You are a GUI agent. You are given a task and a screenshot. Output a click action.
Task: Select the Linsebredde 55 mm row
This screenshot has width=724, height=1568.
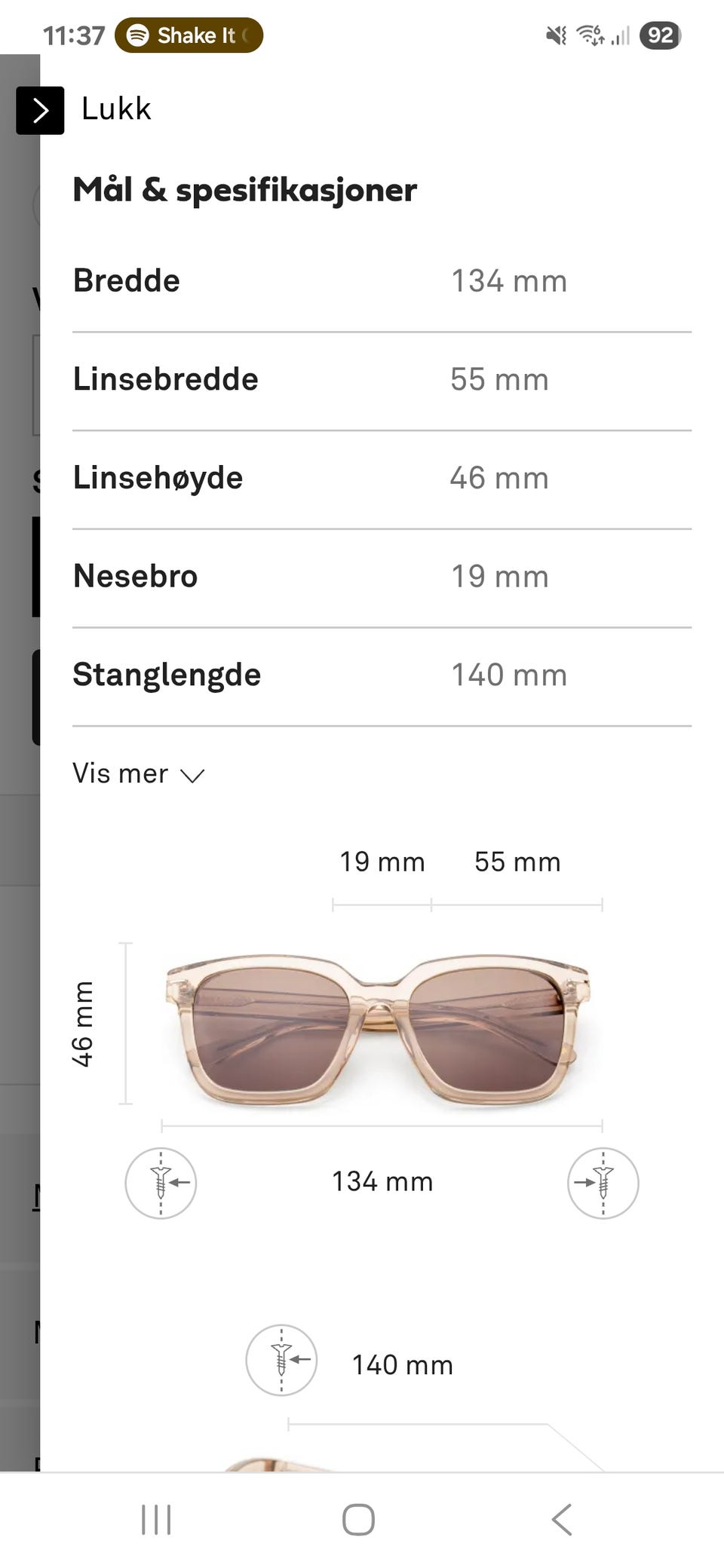pos(382,379)
